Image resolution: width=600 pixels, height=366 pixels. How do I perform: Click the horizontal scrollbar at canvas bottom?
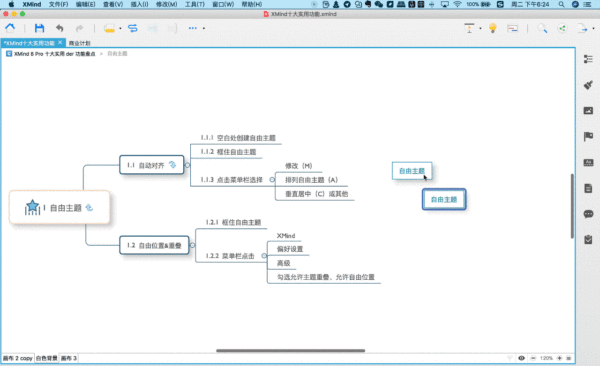click(x=290, y=350)
